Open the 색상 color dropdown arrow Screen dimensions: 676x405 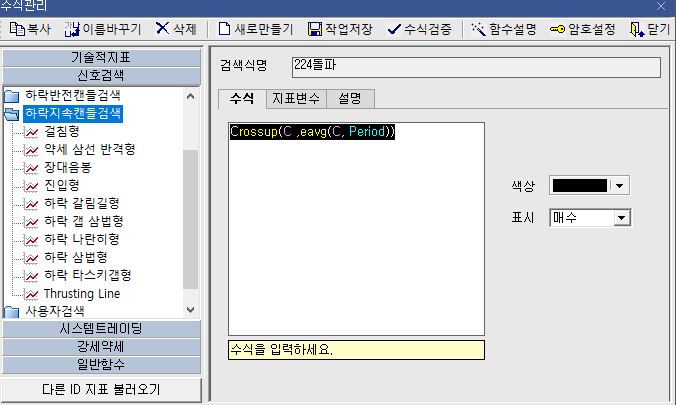click(x=620, y=186)
